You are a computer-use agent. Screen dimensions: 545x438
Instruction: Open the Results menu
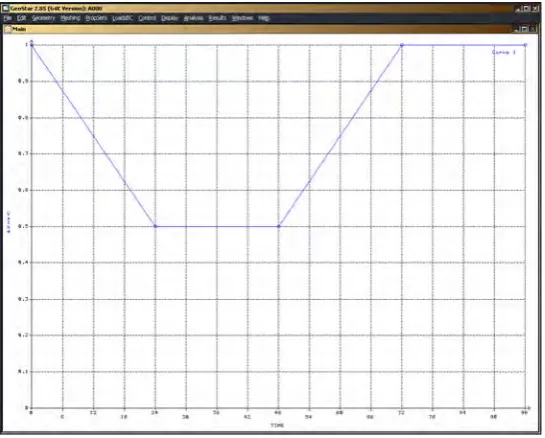218,18
